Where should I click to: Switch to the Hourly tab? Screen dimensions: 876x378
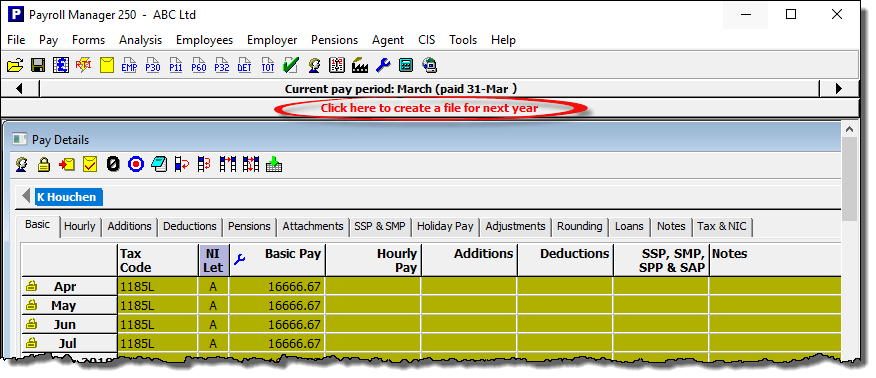pyautogui.click(x=80, y=227)
